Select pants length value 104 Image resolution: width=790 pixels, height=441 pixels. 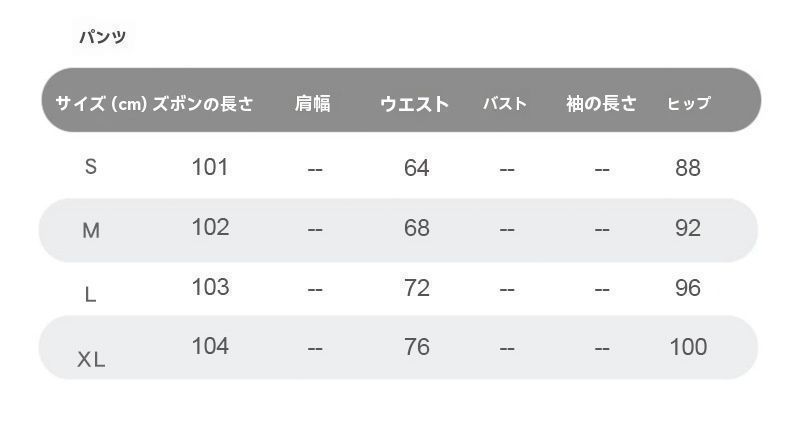click(210, 346)
